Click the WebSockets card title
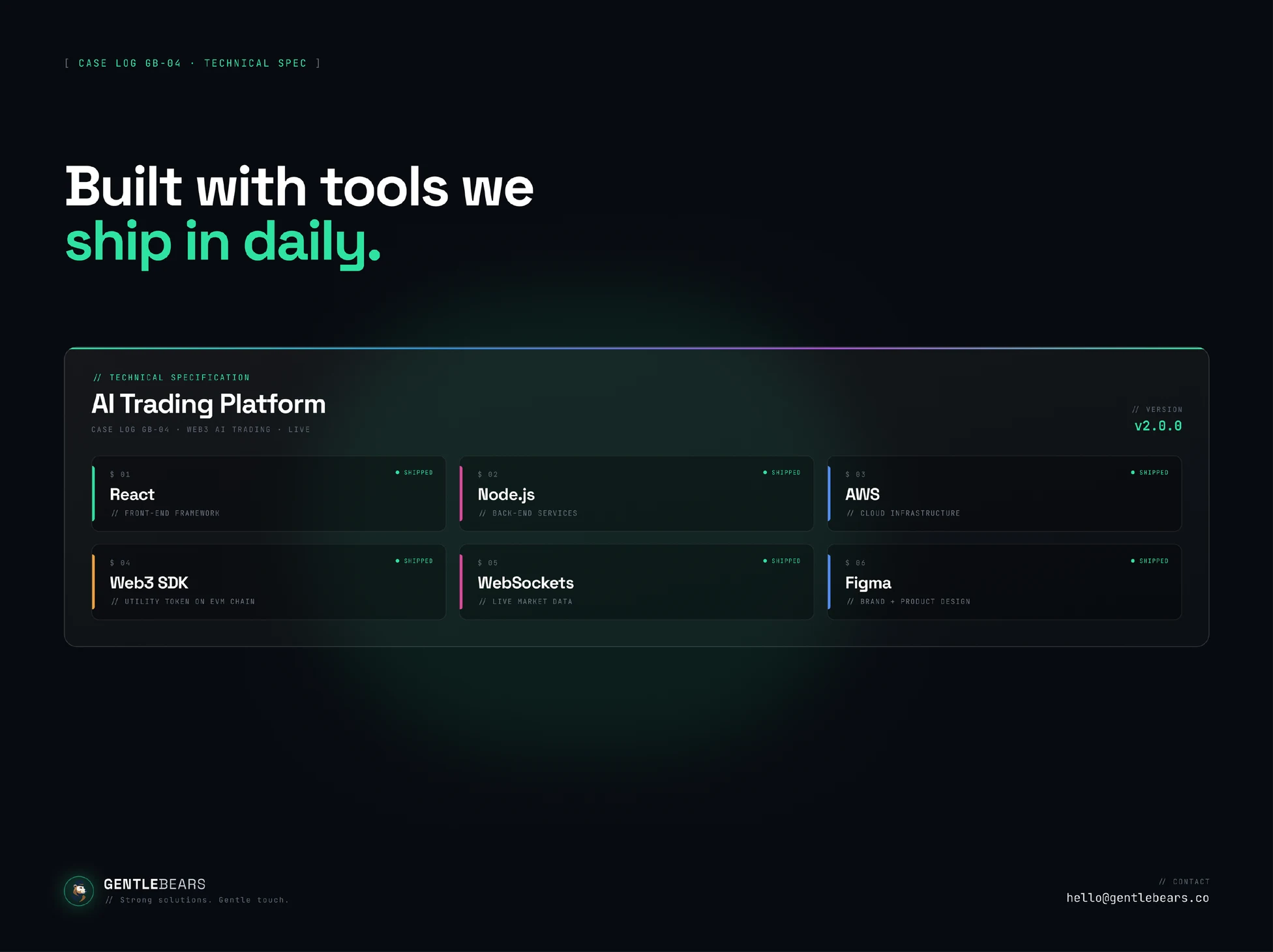Image resolution: width=1273 pixels, height=952 pixels. (x=526, y=583)
